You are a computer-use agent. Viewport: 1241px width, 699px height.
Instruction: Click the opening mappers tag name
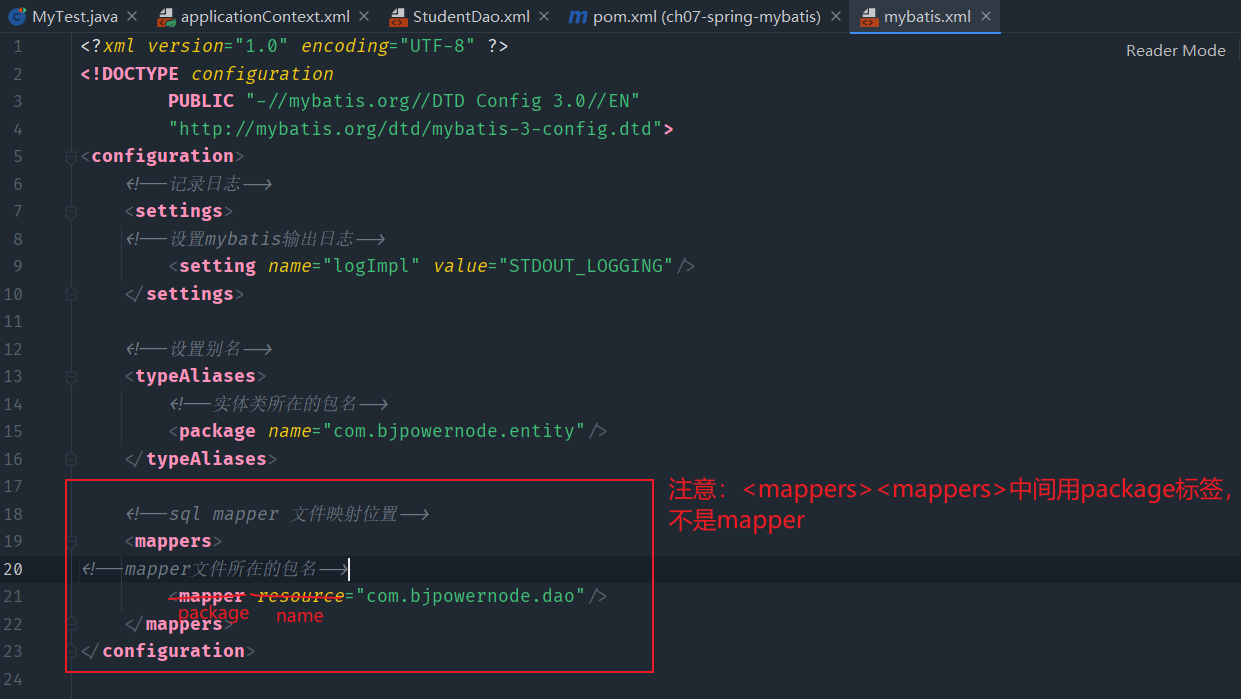coord(174,541)
